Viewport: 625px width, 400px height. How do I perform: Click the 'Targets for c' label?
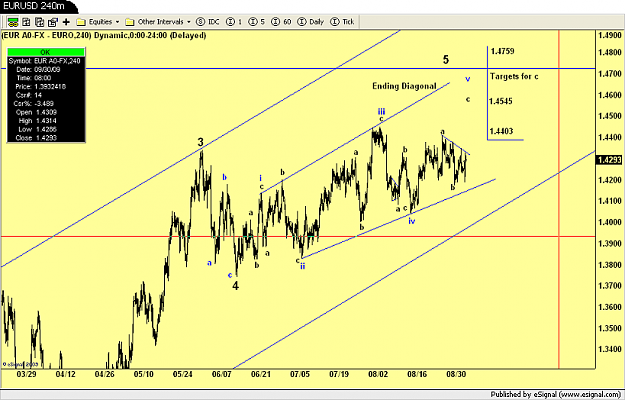(x=514, y=76)
